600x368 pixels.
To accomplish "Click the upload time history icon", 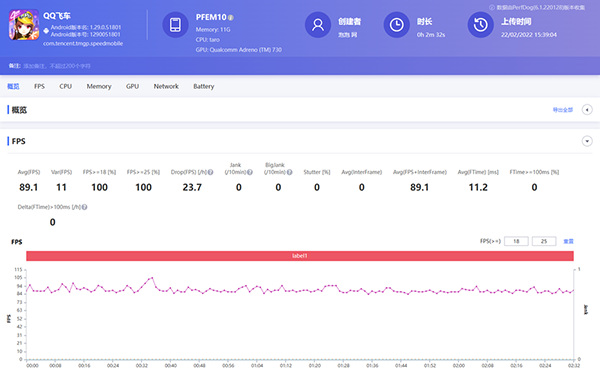I will click(x=480, y=25).
